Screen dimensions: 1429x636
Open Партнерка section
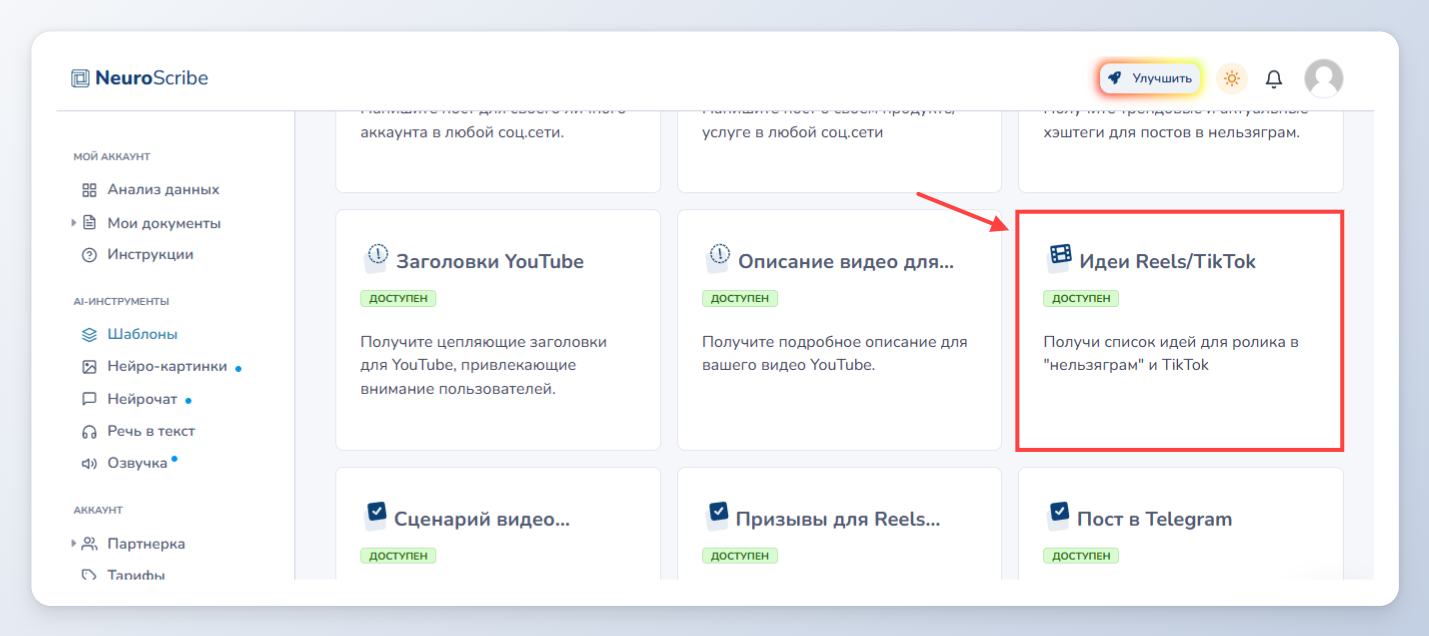pos(146,544)
